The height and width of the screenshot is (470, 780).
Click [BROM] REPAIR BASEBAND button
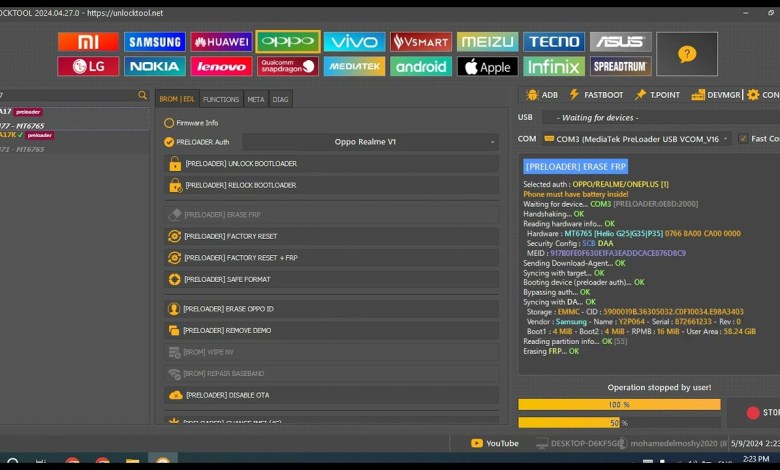point(331,374)
